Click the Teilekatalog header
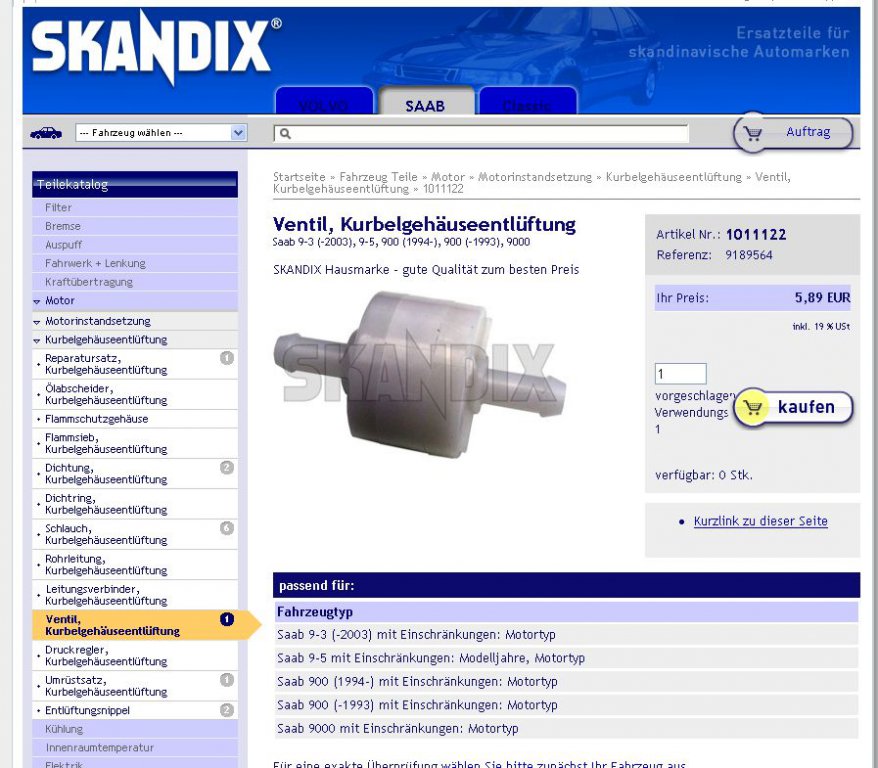 [135, 184]
